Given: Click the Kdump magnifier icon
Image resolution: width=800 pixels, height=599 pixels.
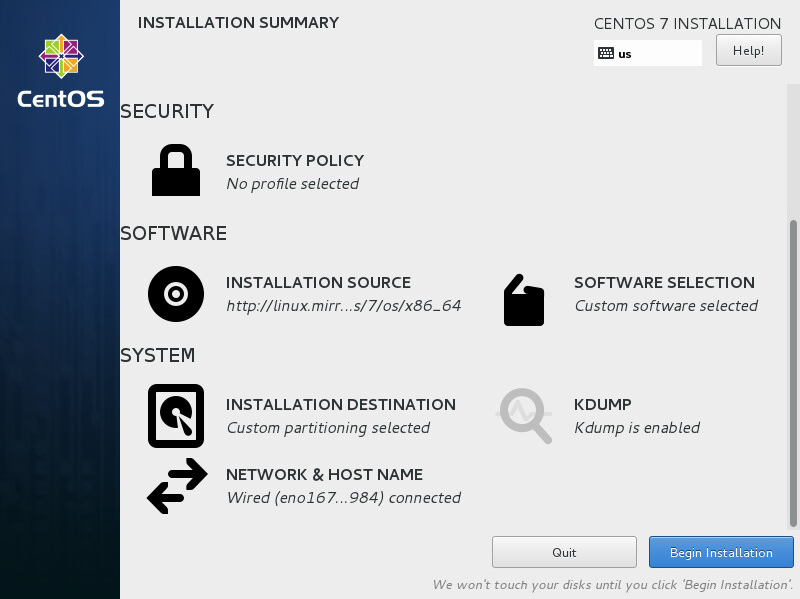Looking at the screenshot, I should click(x=524, y=416).
